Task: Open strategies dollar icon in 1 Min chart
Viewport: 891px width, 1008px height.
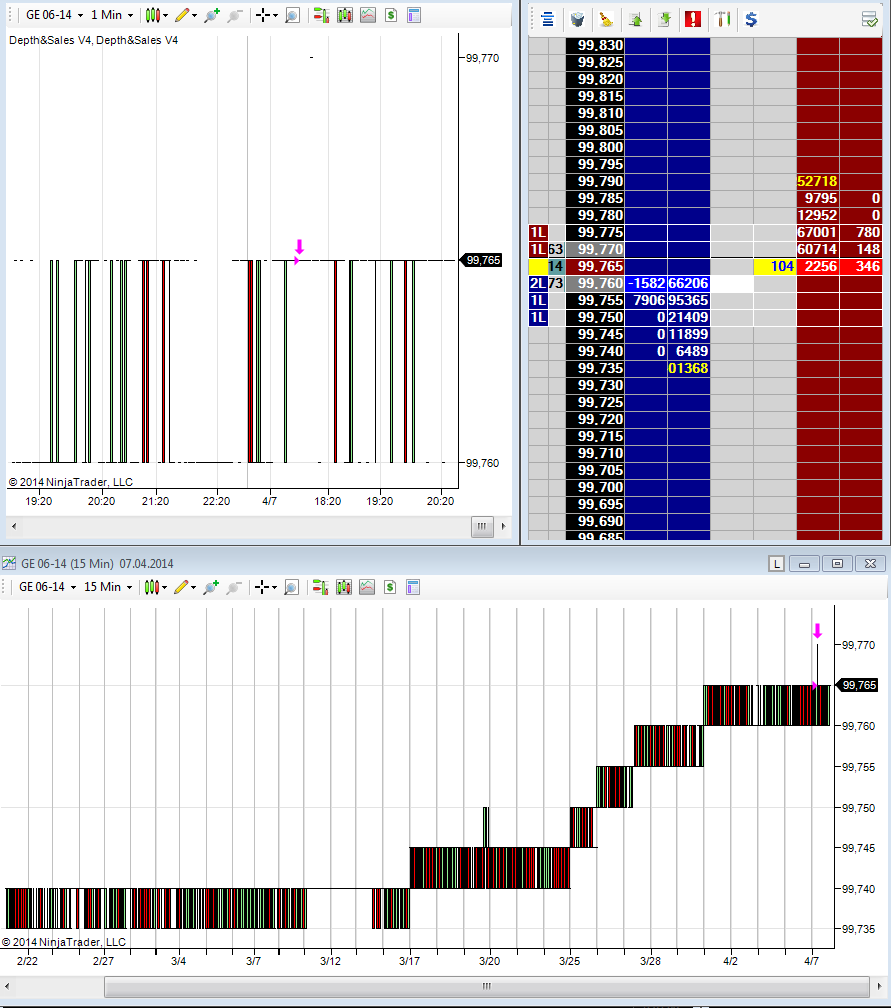Action: coord(391,15)
